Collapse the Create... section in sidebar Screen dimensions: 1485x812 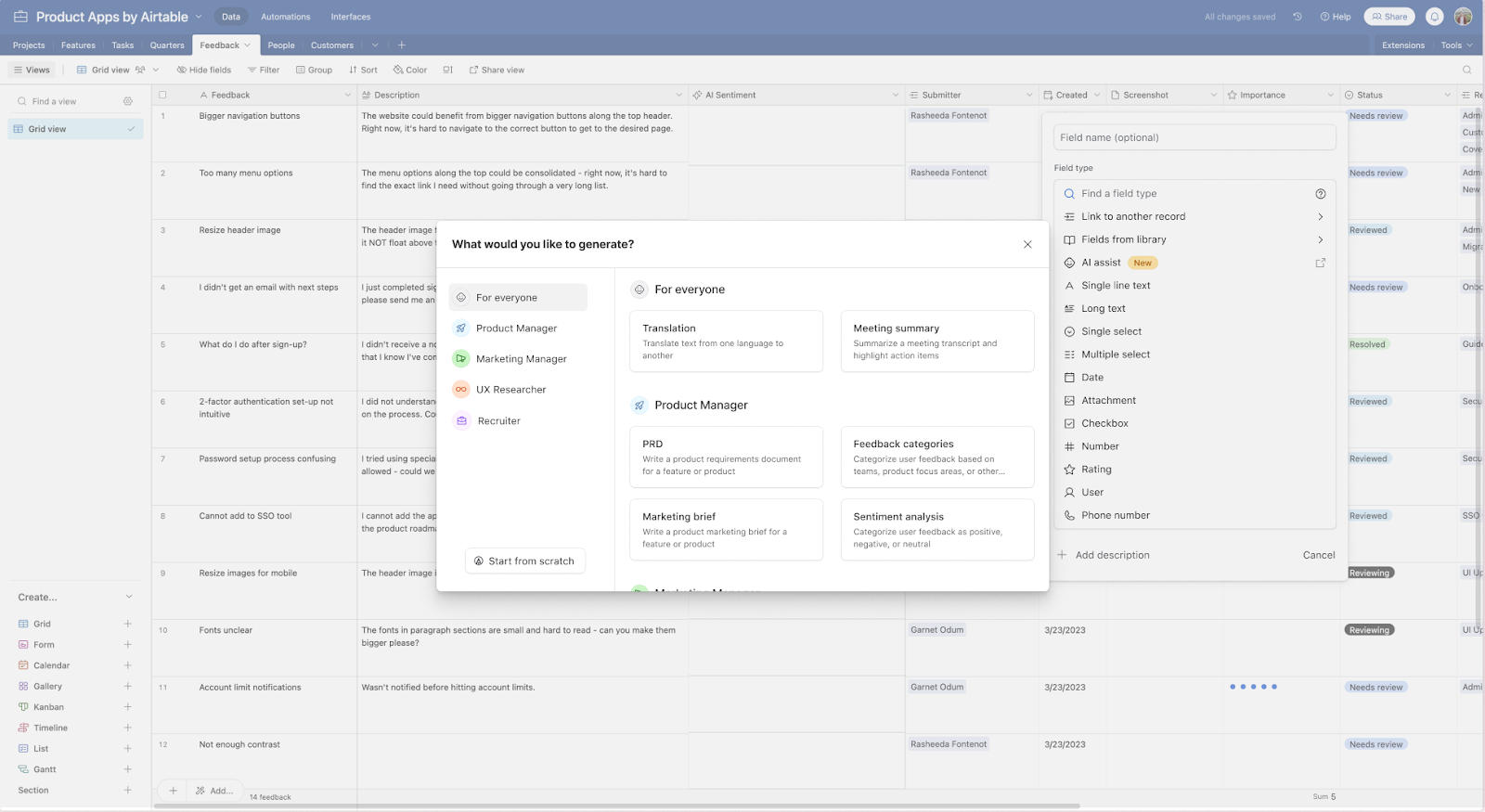point(129,597)
